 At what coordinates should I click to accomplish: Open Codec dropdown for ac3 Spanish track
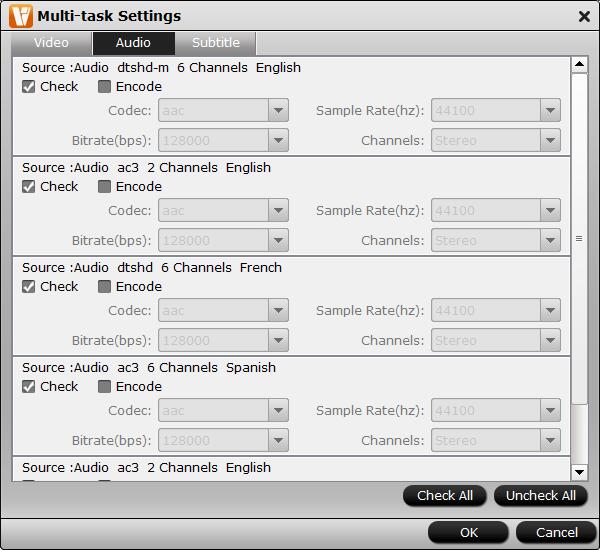[223, 410]
